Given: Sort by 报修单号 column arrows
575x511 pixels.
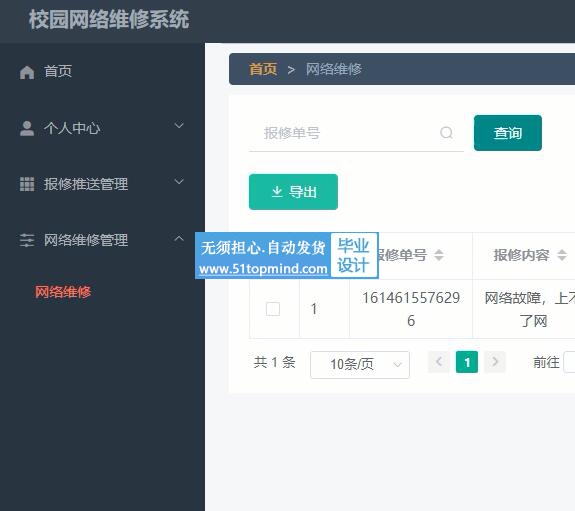Looking at the screenshot, I should pyautogui.click(x=439, y=255).
